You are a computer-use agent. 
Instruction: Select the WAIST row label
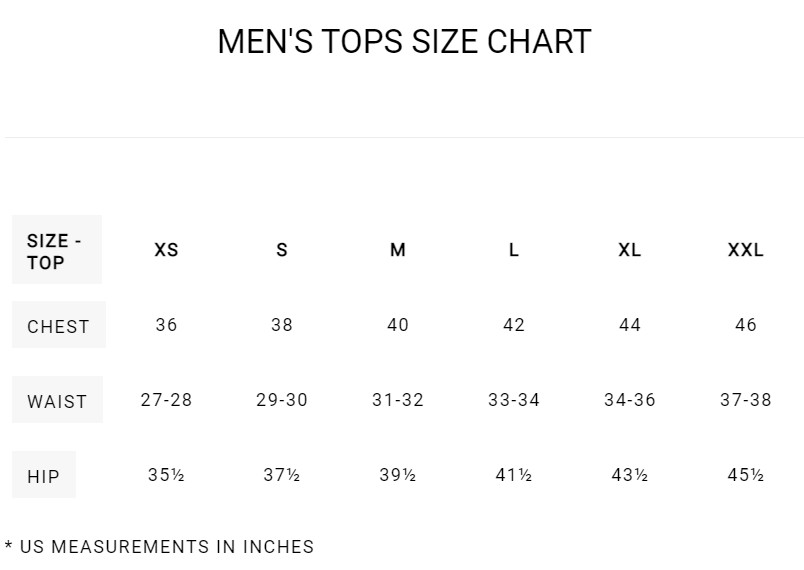click(57, 400)
